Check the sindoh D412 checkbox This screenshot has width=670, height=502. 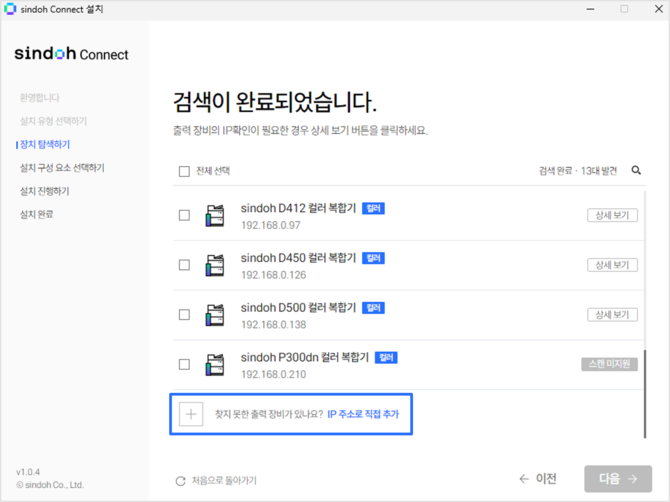click(184, 215)
